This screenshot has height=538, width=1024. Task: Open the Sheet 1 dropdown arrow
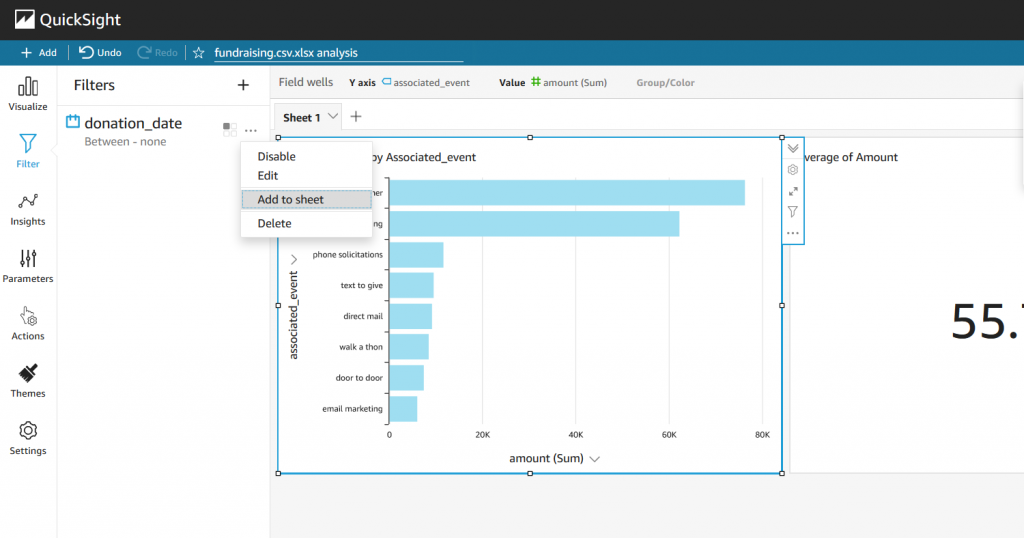click(x=333, y=117)
